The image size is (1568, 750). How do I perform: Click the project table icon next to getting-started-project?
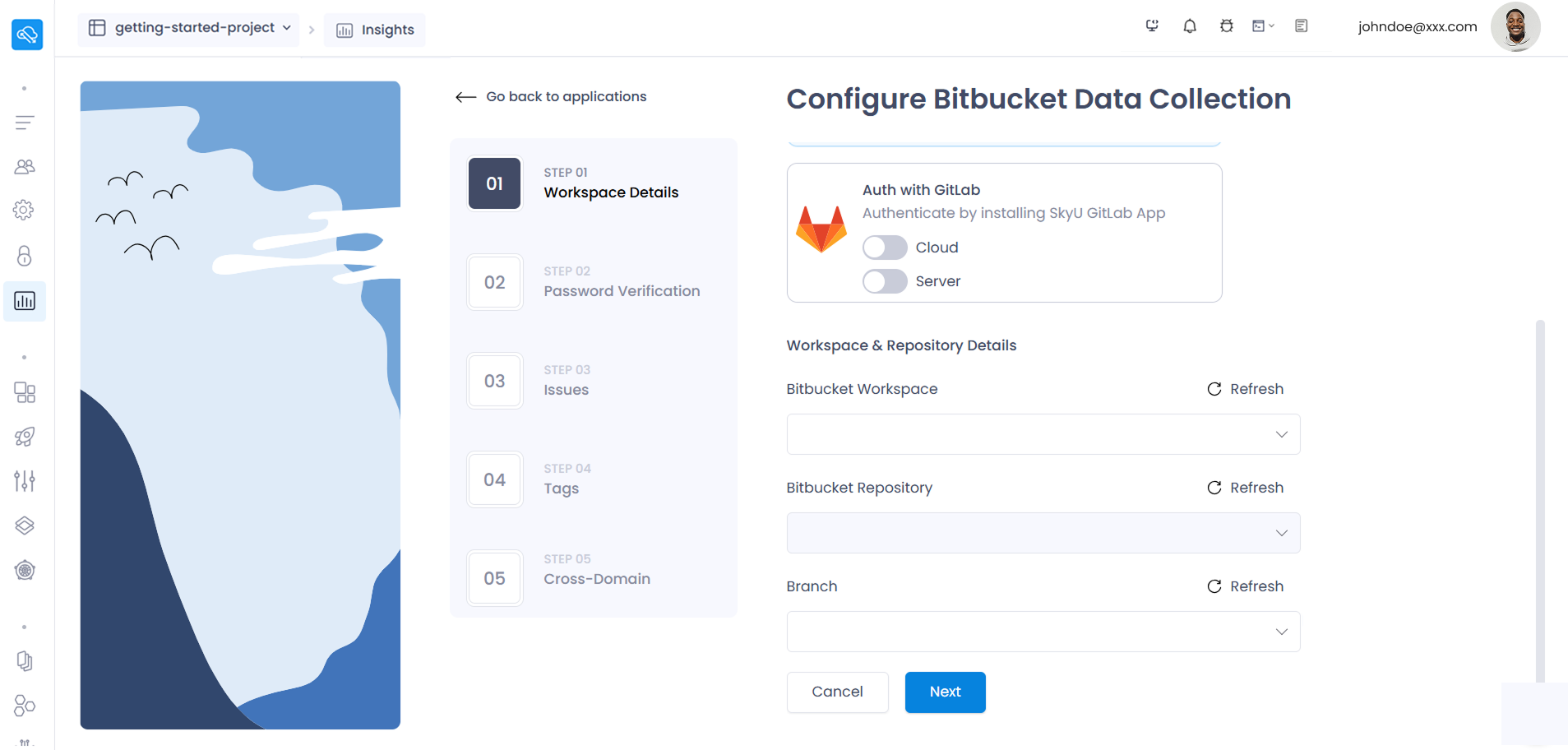[x=97, y=28]
